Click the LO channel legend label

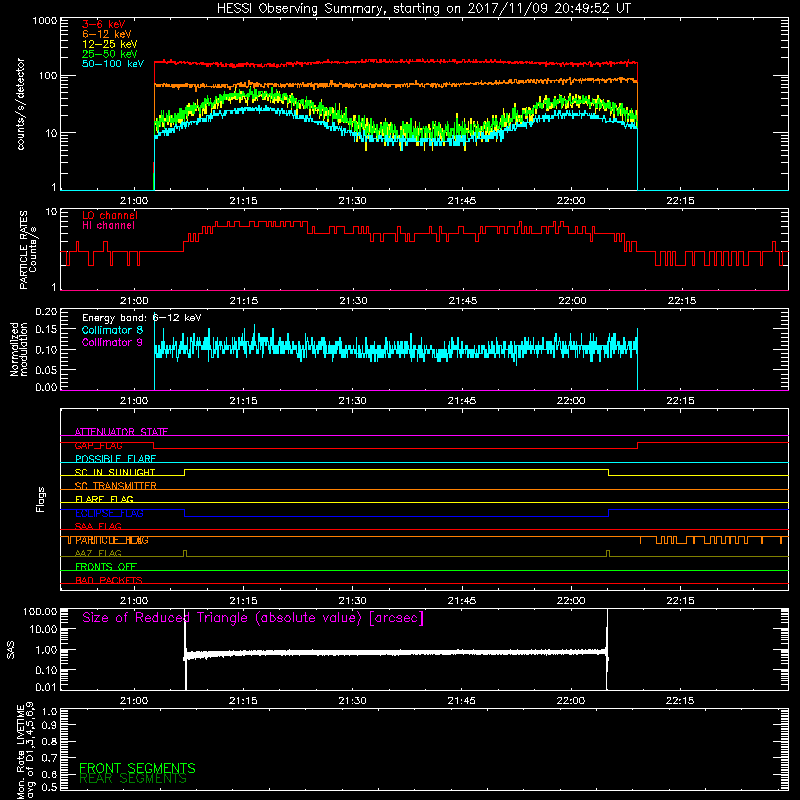tap(110, 215)
